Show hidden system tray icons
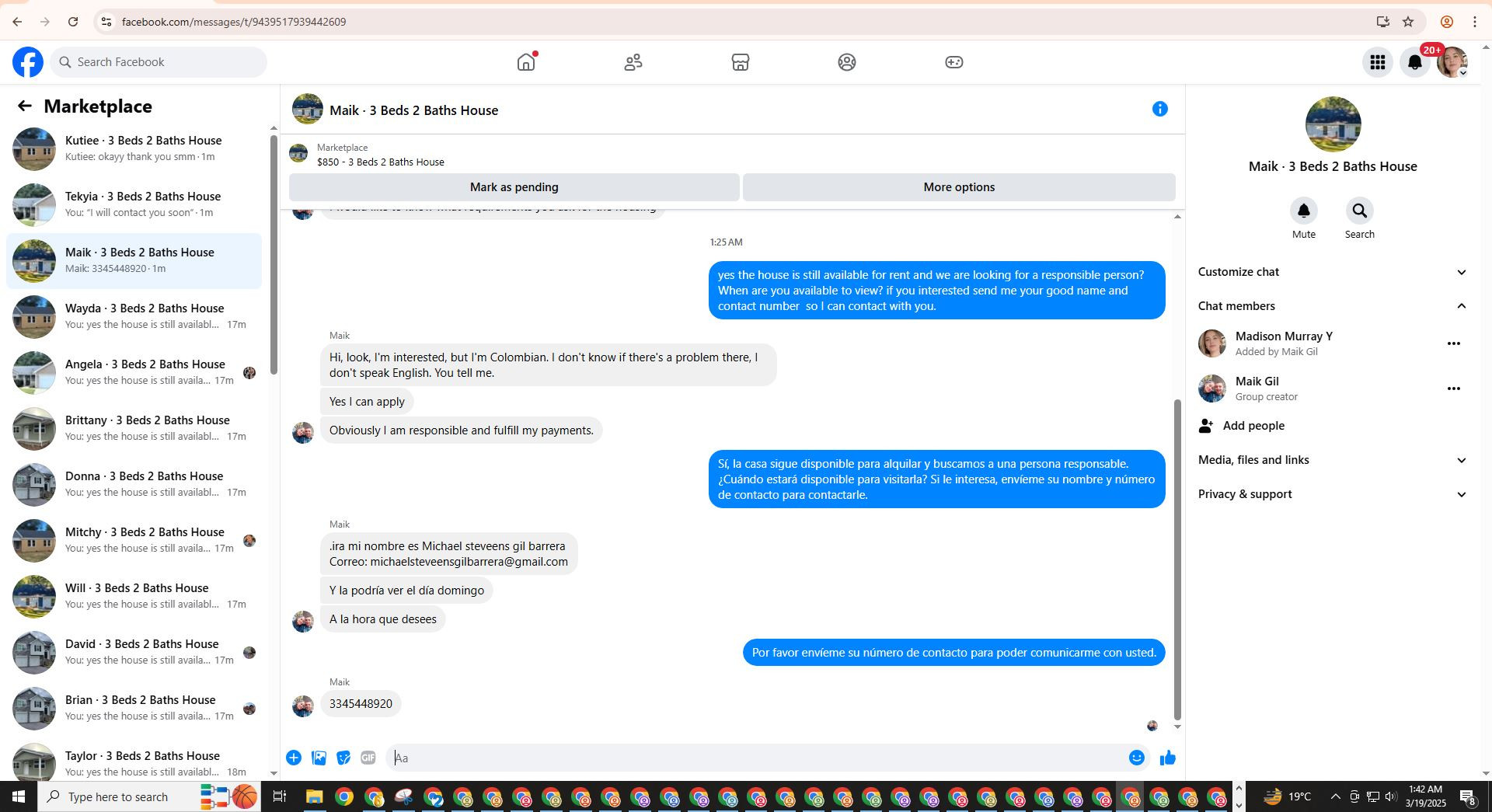The height and width of the screenshot is (812, 1492). (x=1335, y=797)
